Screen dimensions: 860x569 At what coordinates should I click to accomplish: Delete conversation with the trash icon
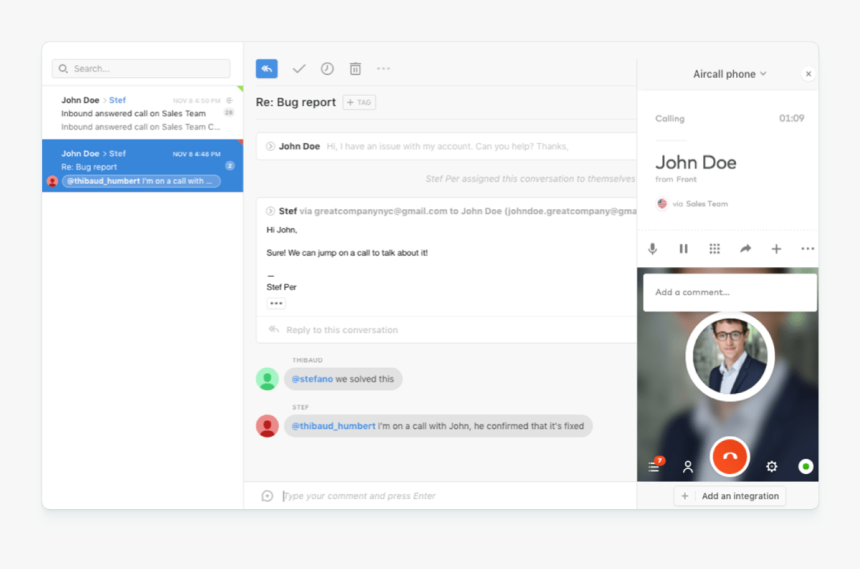pos(355,69)
